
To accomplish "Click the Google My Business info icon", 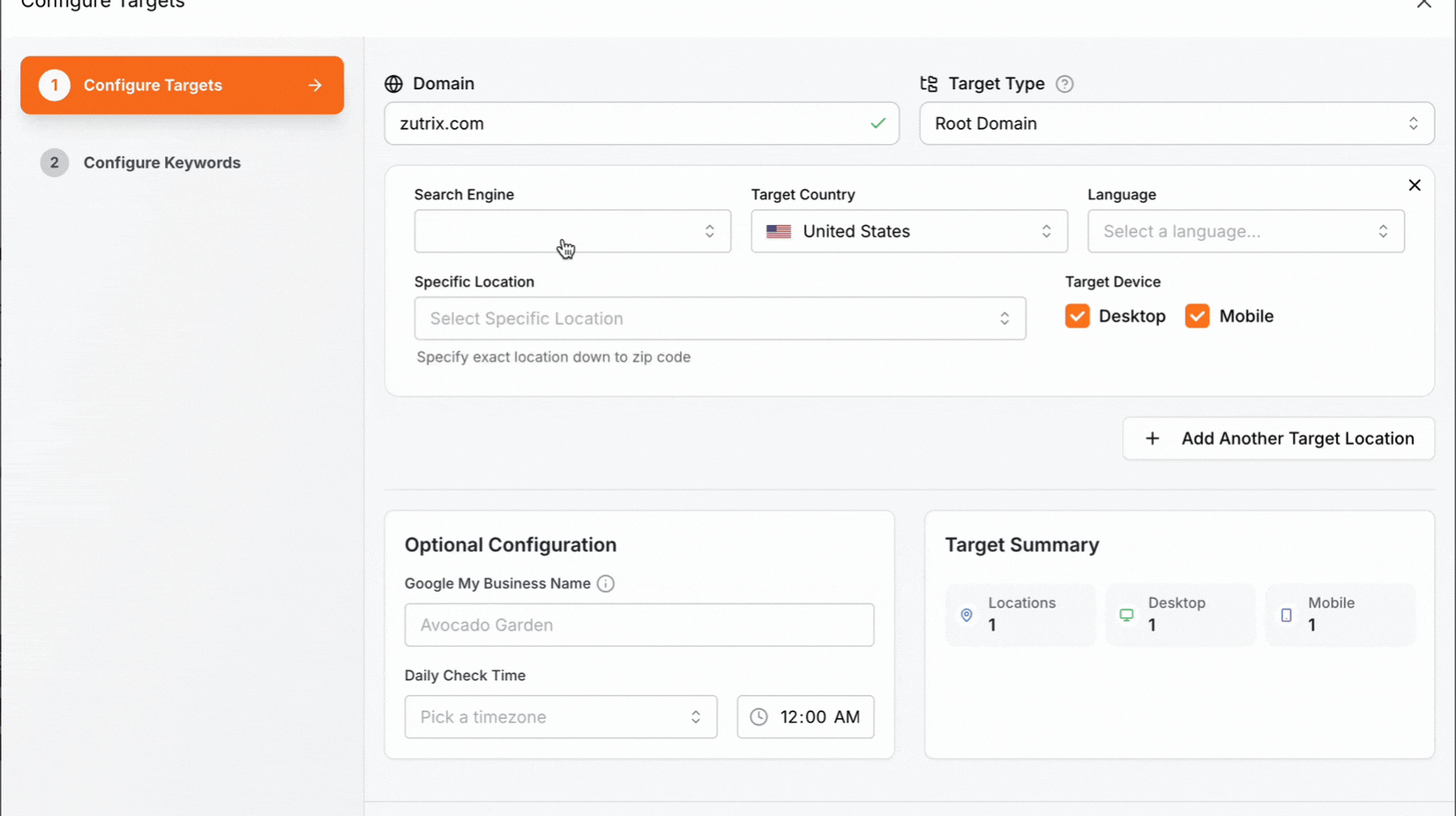I will 605,583.
